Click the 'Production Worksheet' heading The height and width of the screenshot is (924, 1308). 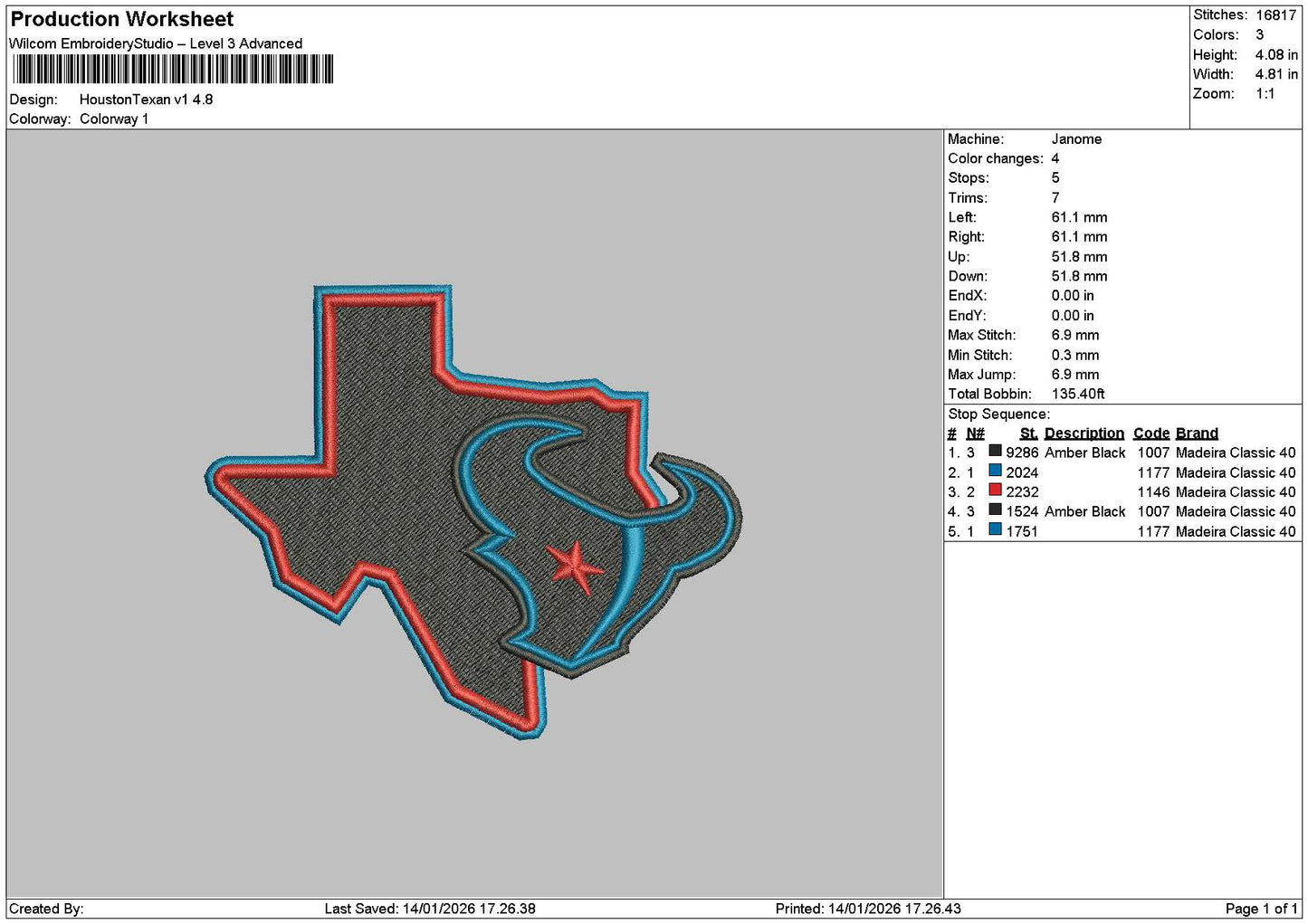point(121,19)
